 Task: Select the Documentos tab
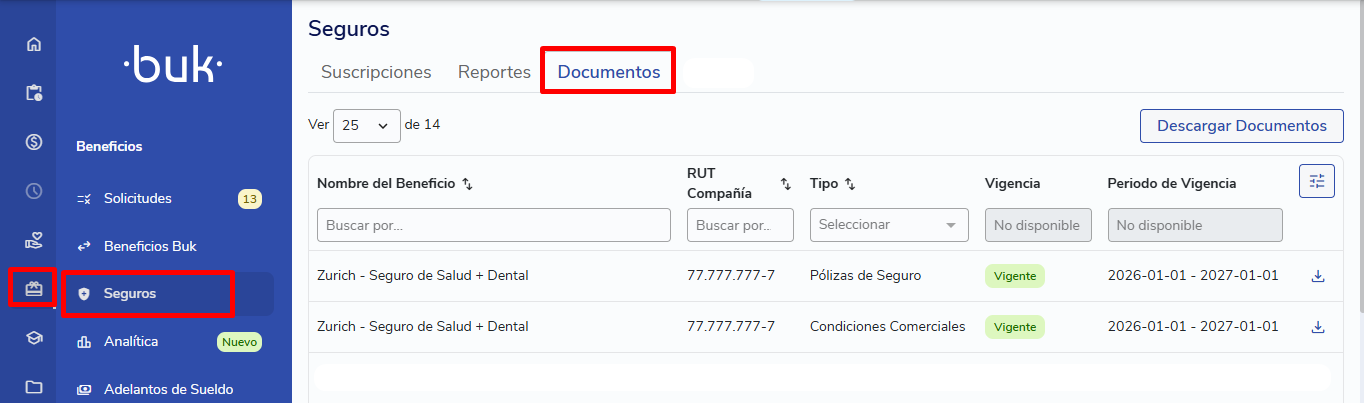coord(609,72)
